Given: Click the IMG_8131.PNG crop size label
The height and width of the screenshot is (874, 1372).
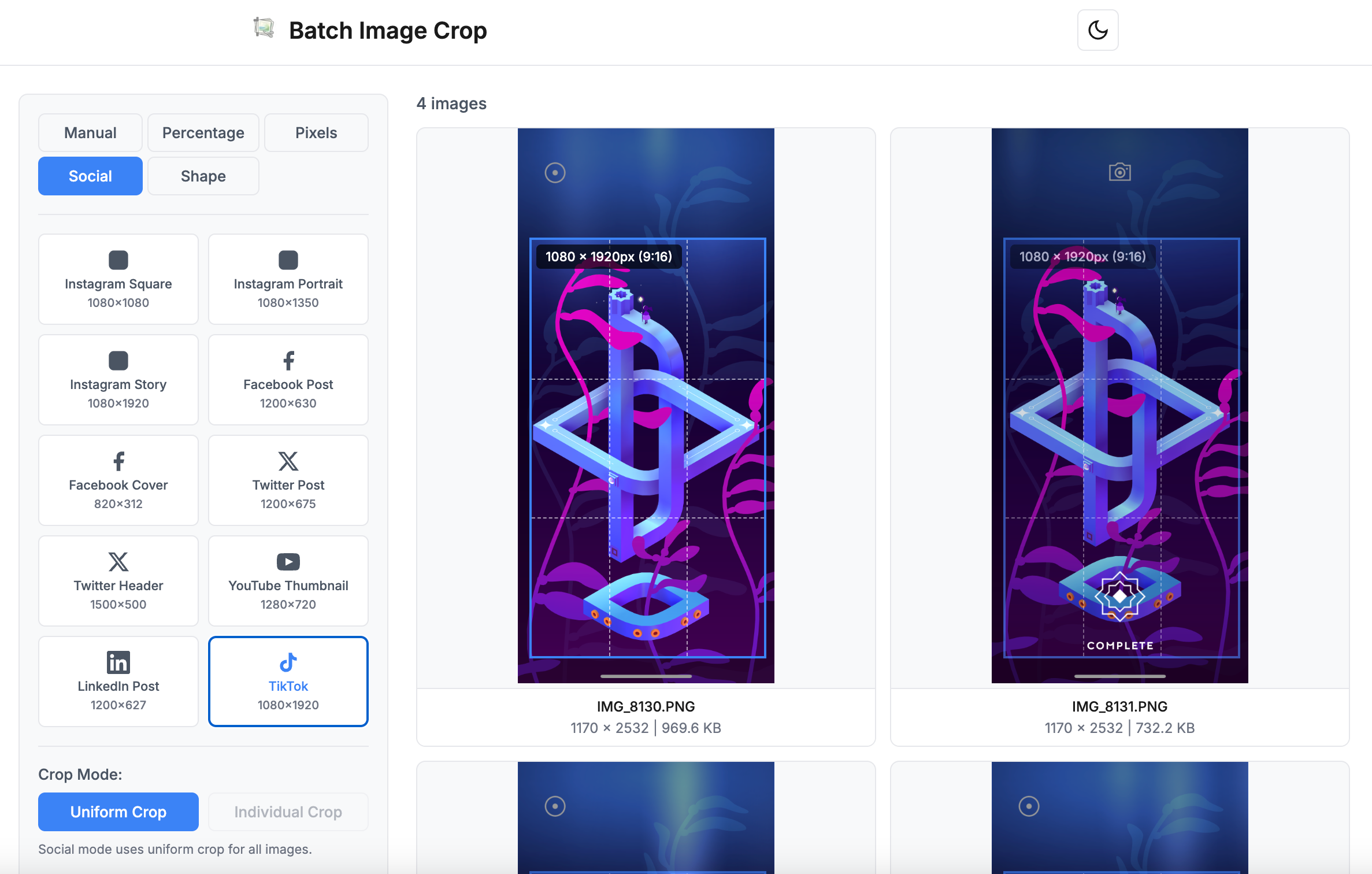Looking at the screenshot, I should [1082, 257].
